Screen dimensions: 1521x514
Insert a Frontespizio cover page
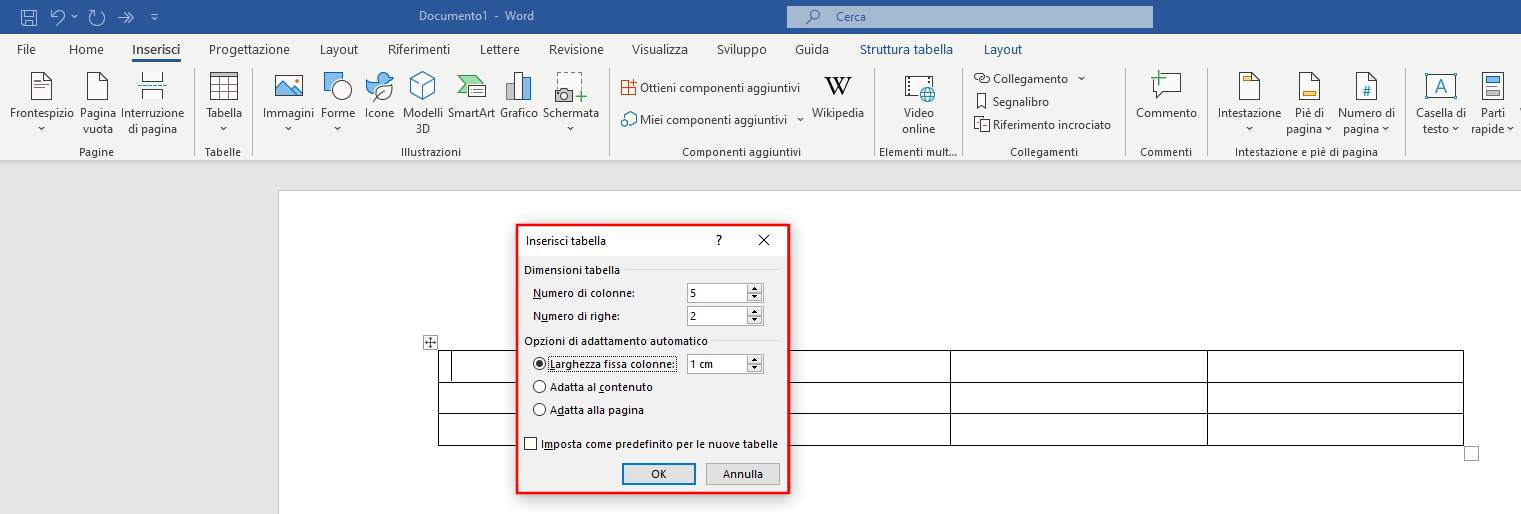click(42, 104)
